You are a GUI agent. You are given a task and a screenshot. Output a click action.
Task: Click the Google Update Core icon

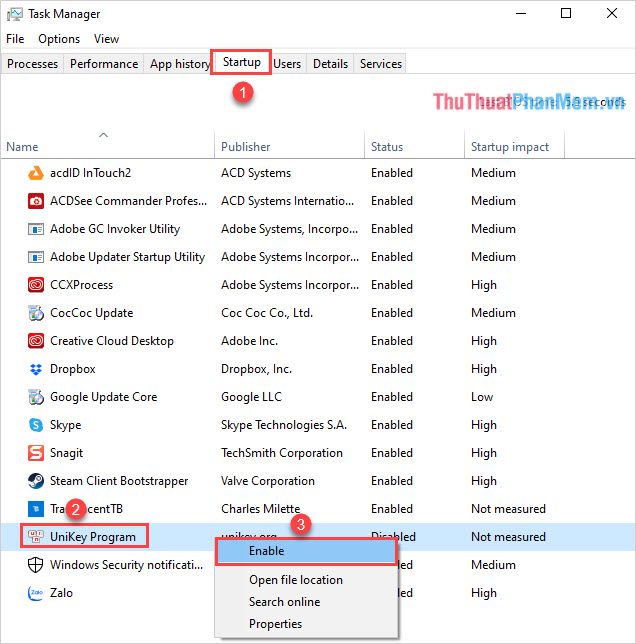[33, 397]
